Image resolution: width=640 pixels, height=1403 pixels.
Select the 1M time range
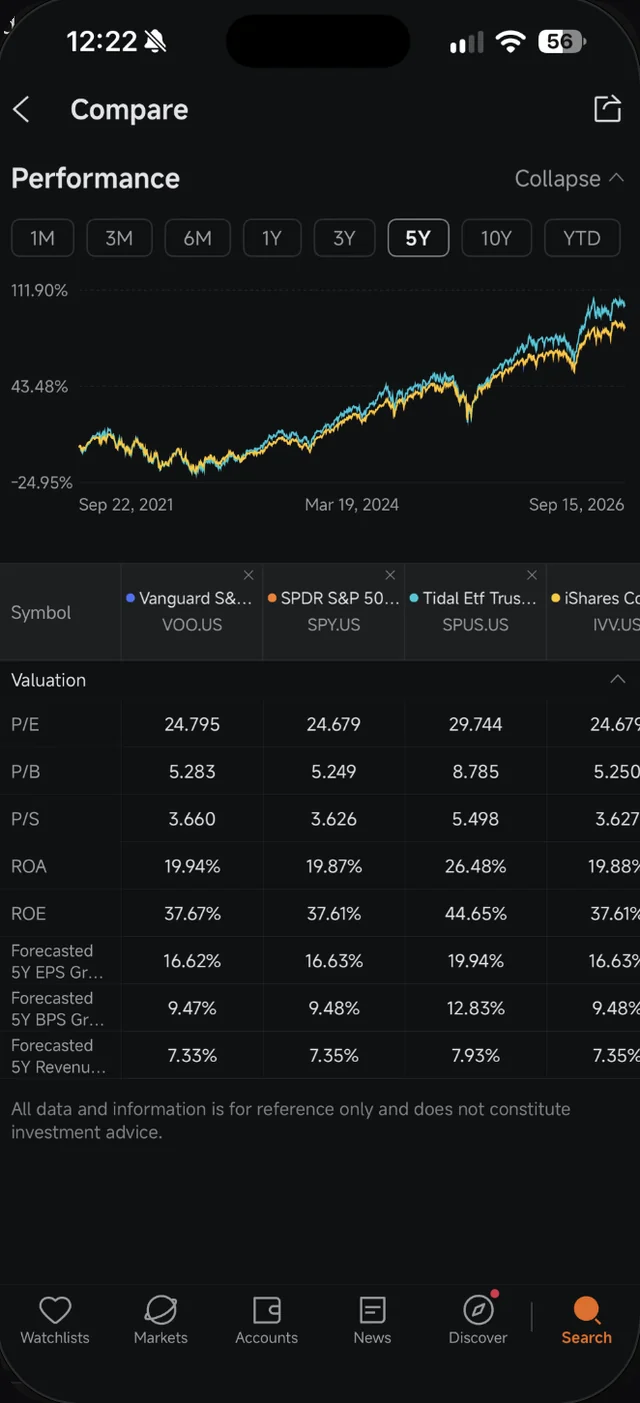pos(42,238)
